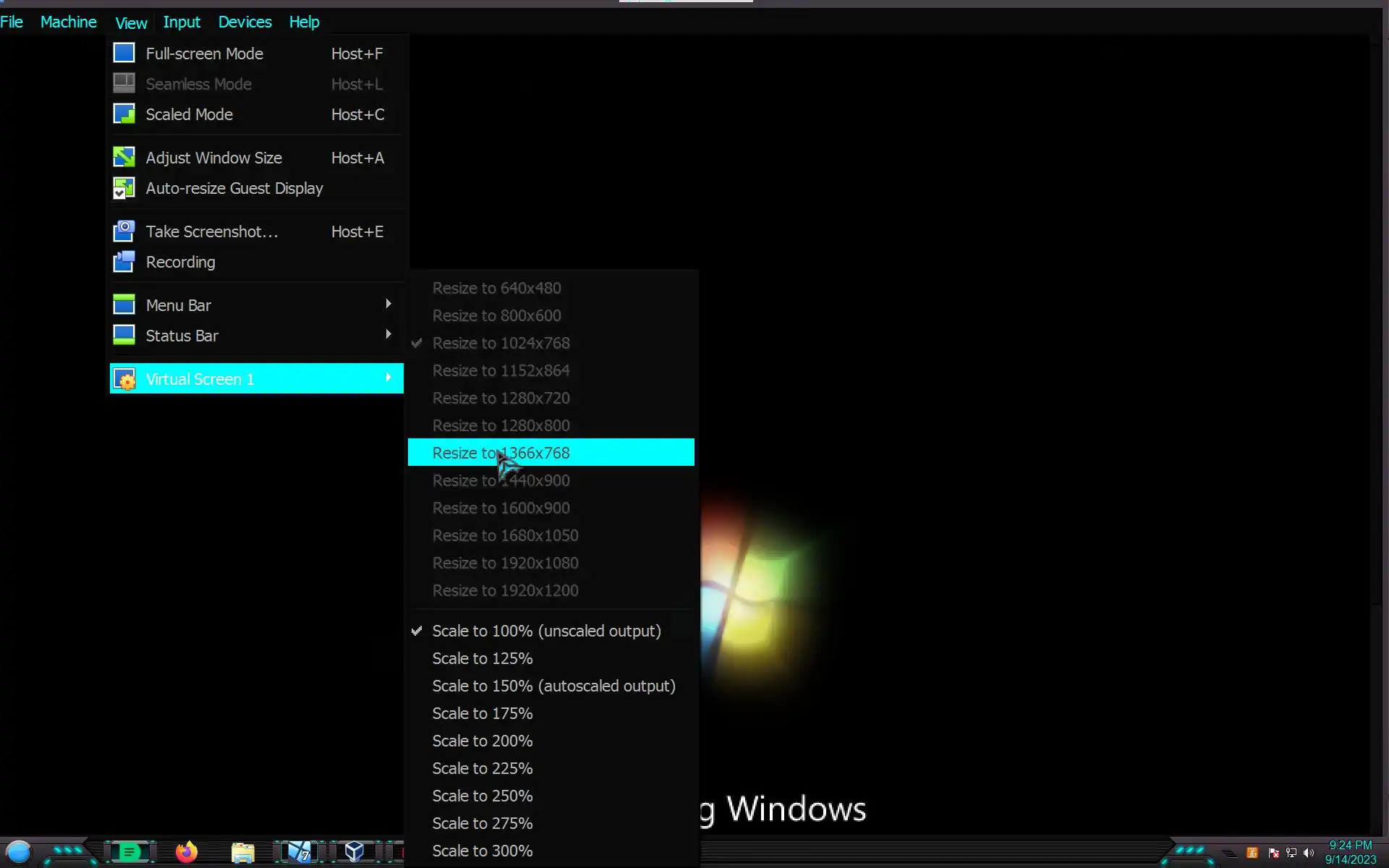
Task: Click the Scaled Mode icon
Action: [124, 114]
